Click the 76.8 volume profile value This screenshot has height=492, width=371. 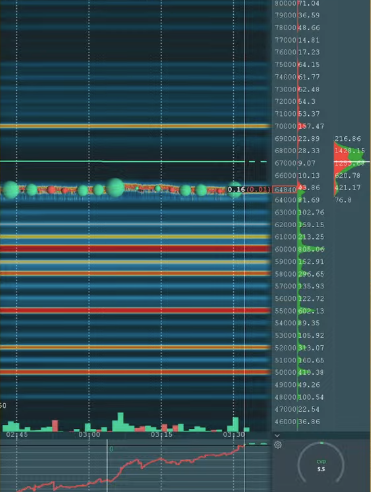click(343, 200)
